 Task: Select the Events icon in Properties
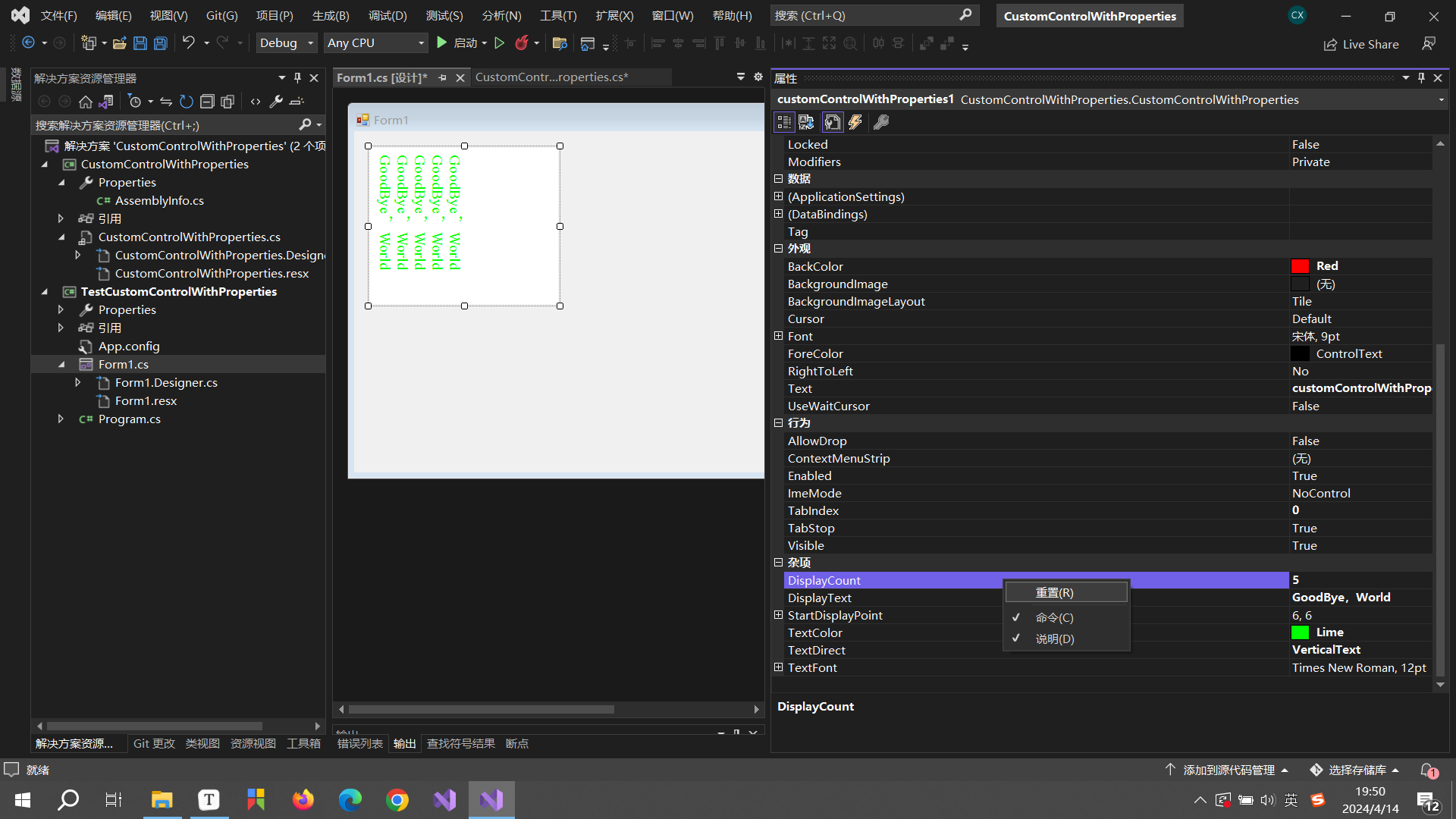855,121
